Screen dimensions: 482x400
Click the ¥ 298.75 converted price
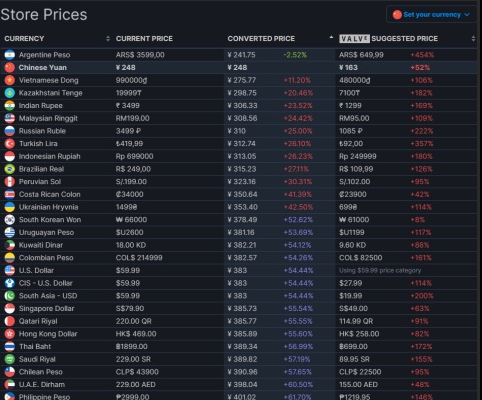pos(242,93)
